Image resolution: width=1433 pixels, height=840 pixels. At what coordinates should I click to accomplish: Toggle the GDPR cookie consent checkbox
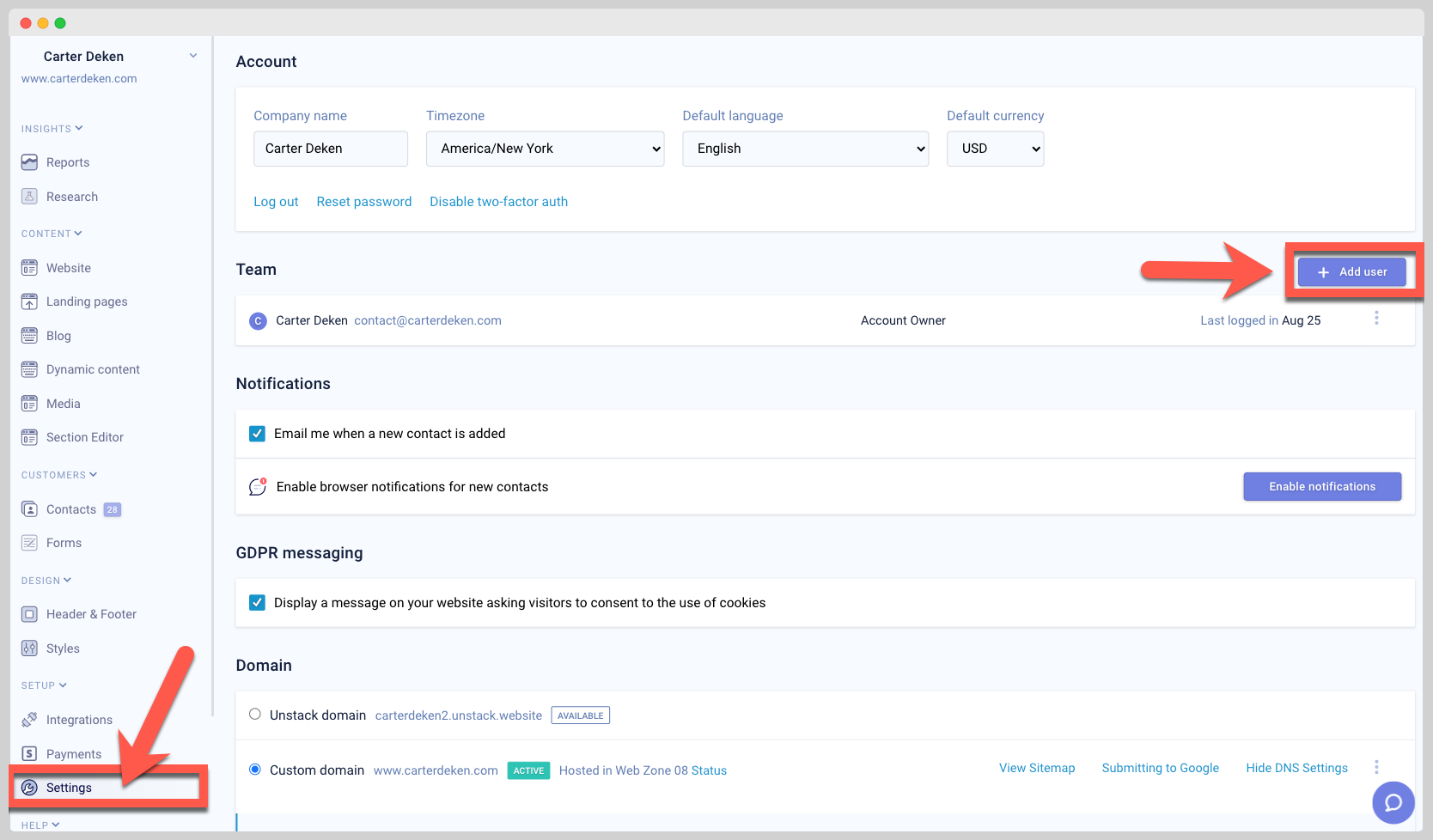(x=257, y=603)
